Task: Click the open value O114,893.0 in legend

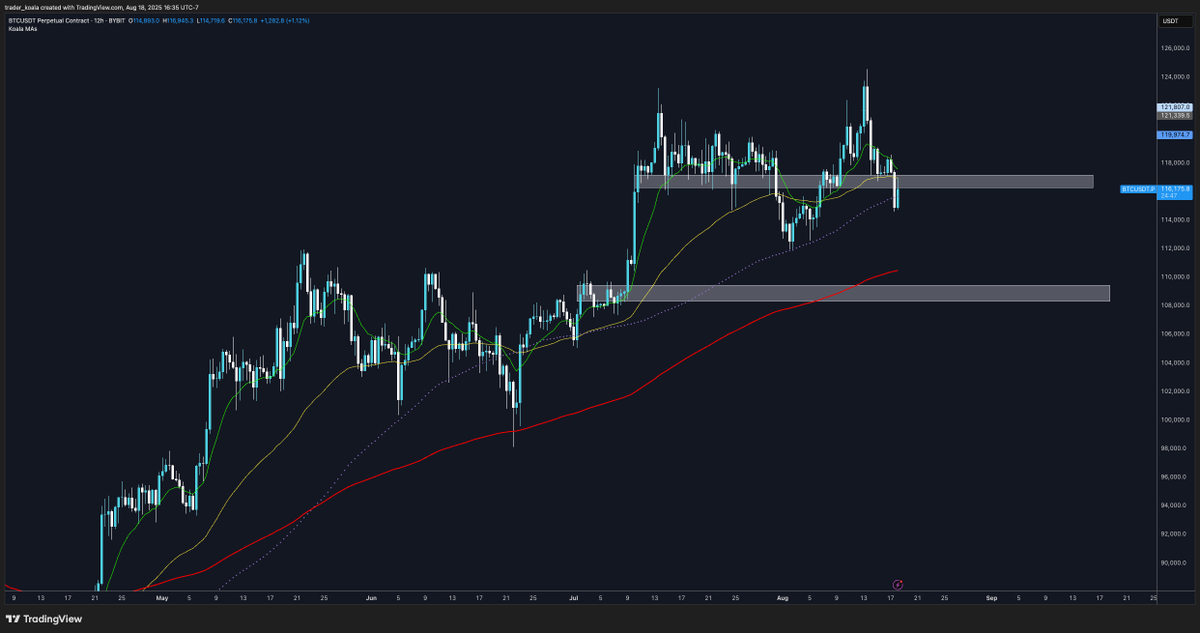Action: 142,21
